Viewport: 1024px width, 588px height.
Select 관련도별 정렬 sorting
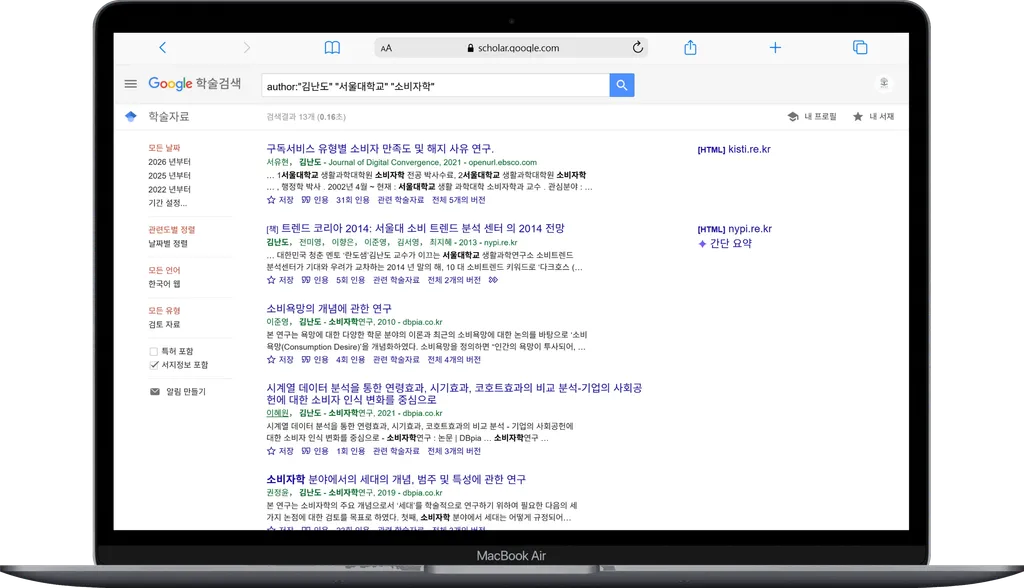172,230
